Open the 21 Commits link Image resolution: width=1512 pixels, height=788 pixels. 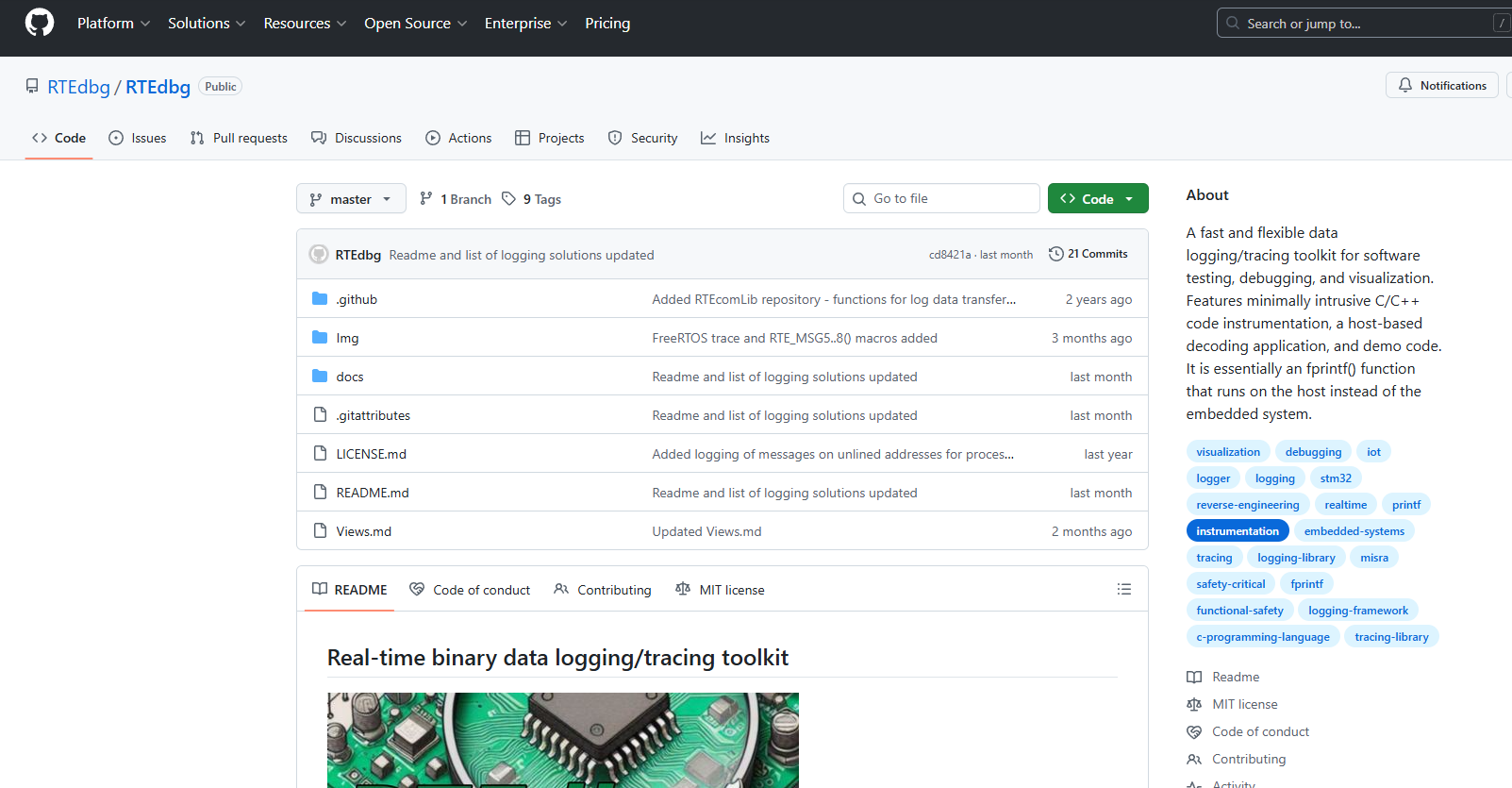[x=1088, y=254]
